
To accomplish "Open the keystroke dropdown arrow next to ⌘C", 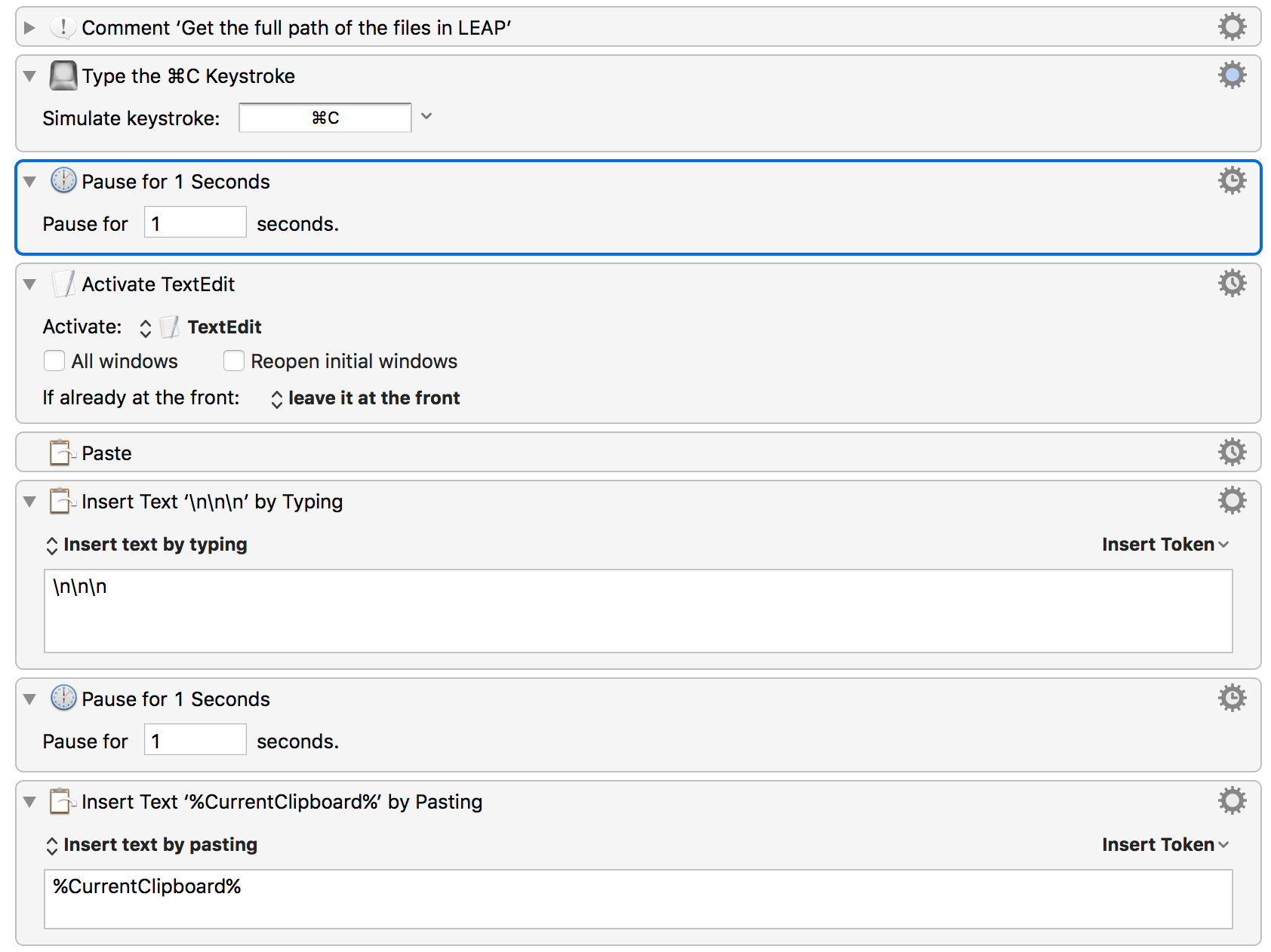I will point(426,116).
